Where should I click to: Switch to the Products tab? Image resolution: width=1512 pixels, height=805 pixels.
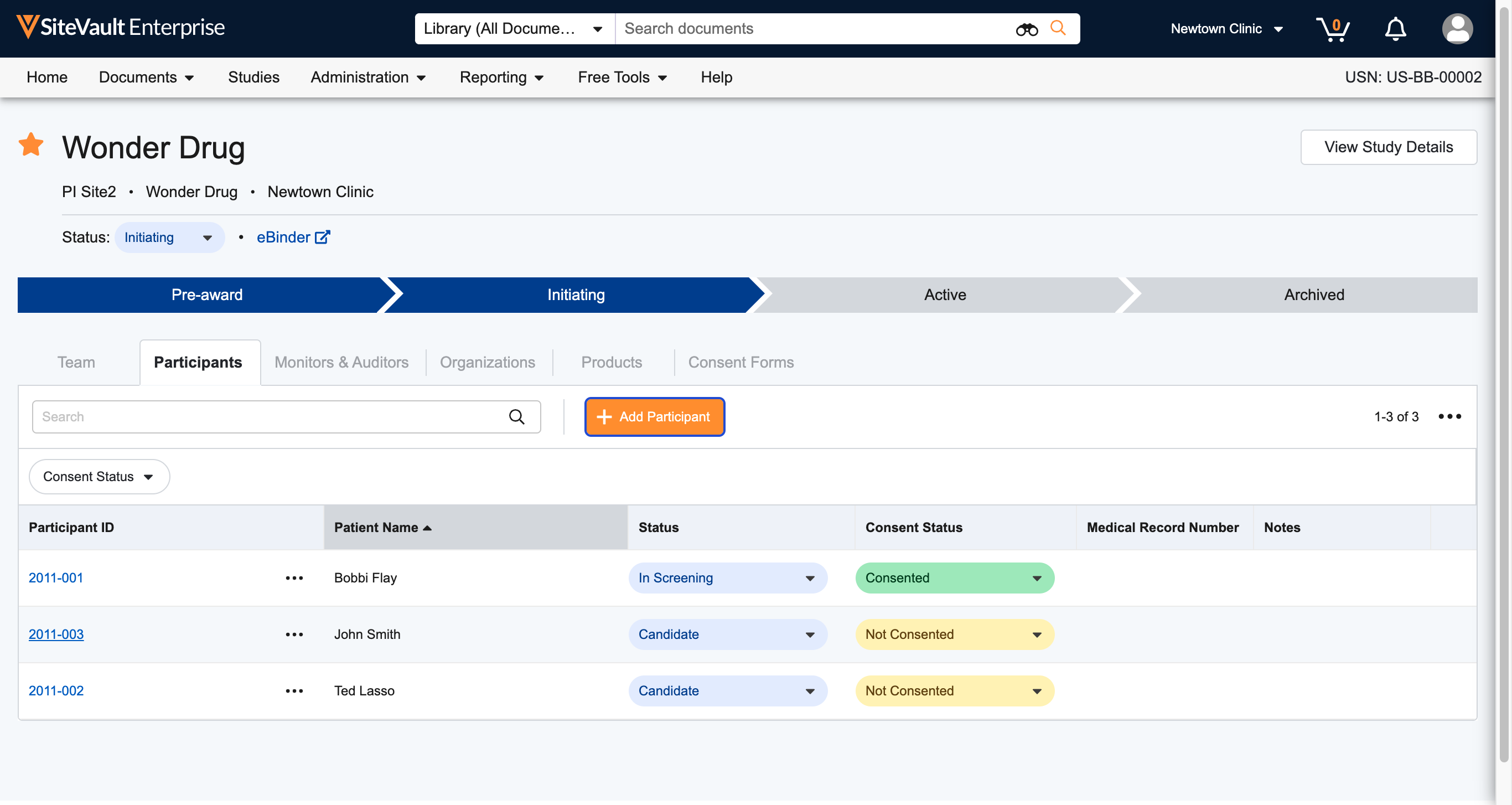coord(611,362)
